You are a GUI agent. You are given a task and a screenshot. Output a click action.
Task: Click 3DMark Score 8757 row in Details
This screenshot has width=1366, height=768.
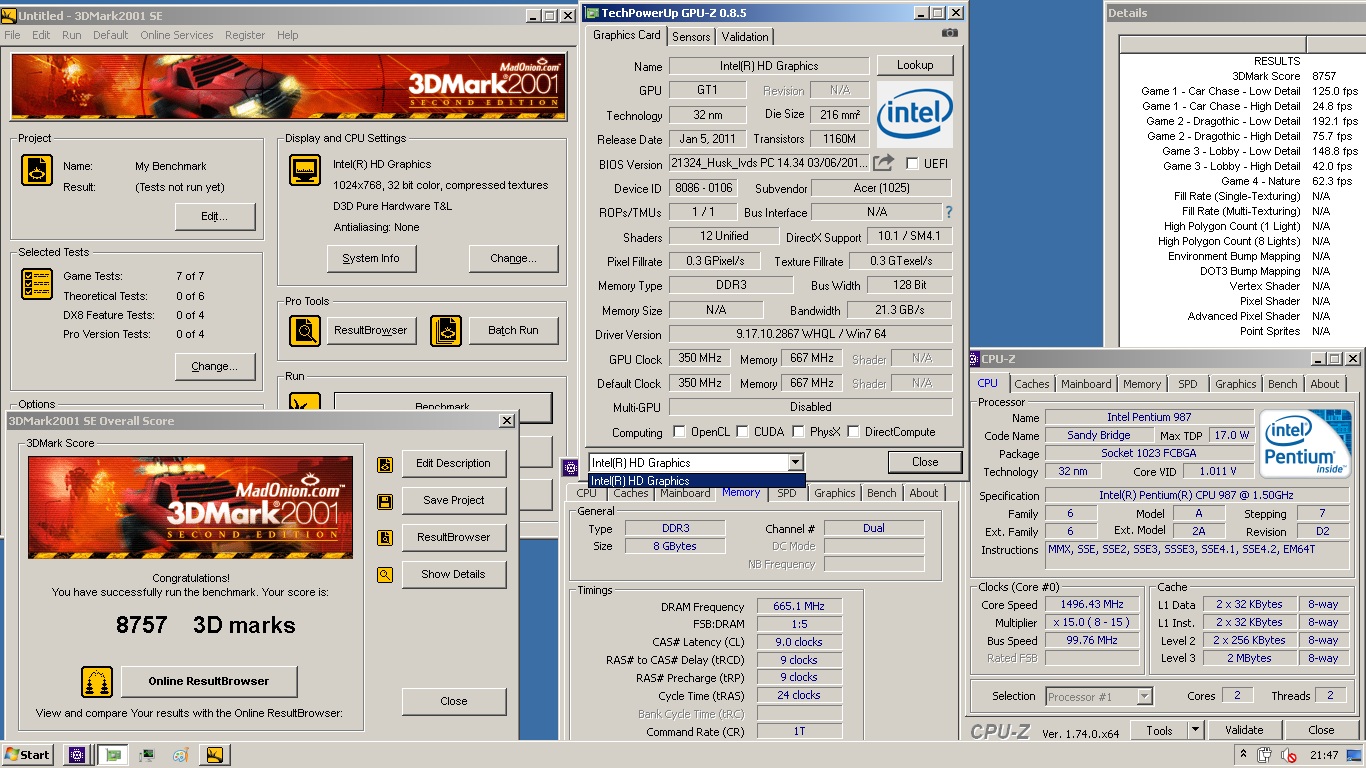click(x=1240, y=76)
